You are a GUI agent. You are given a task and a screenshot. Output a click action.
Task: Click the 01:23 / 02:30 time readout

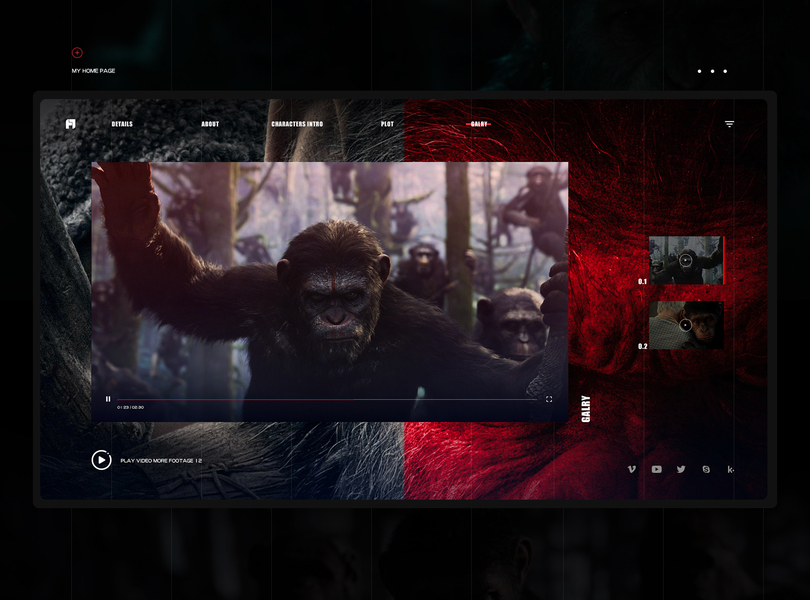131,408
